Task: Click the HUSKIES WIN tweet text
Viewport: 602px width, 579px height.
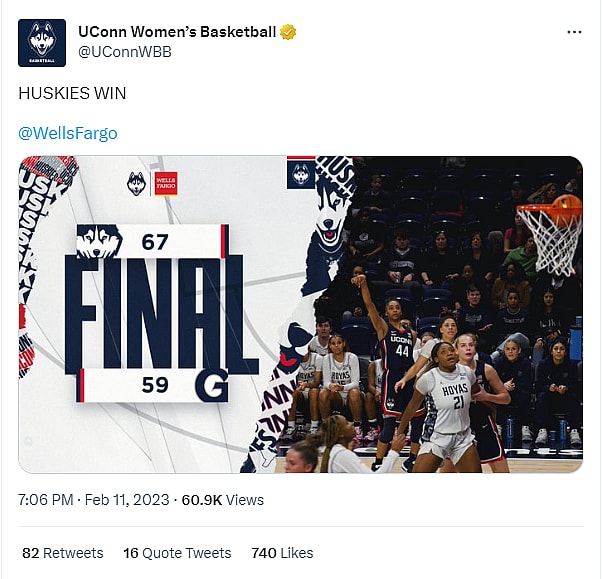Action: click(x=72, y=93)
